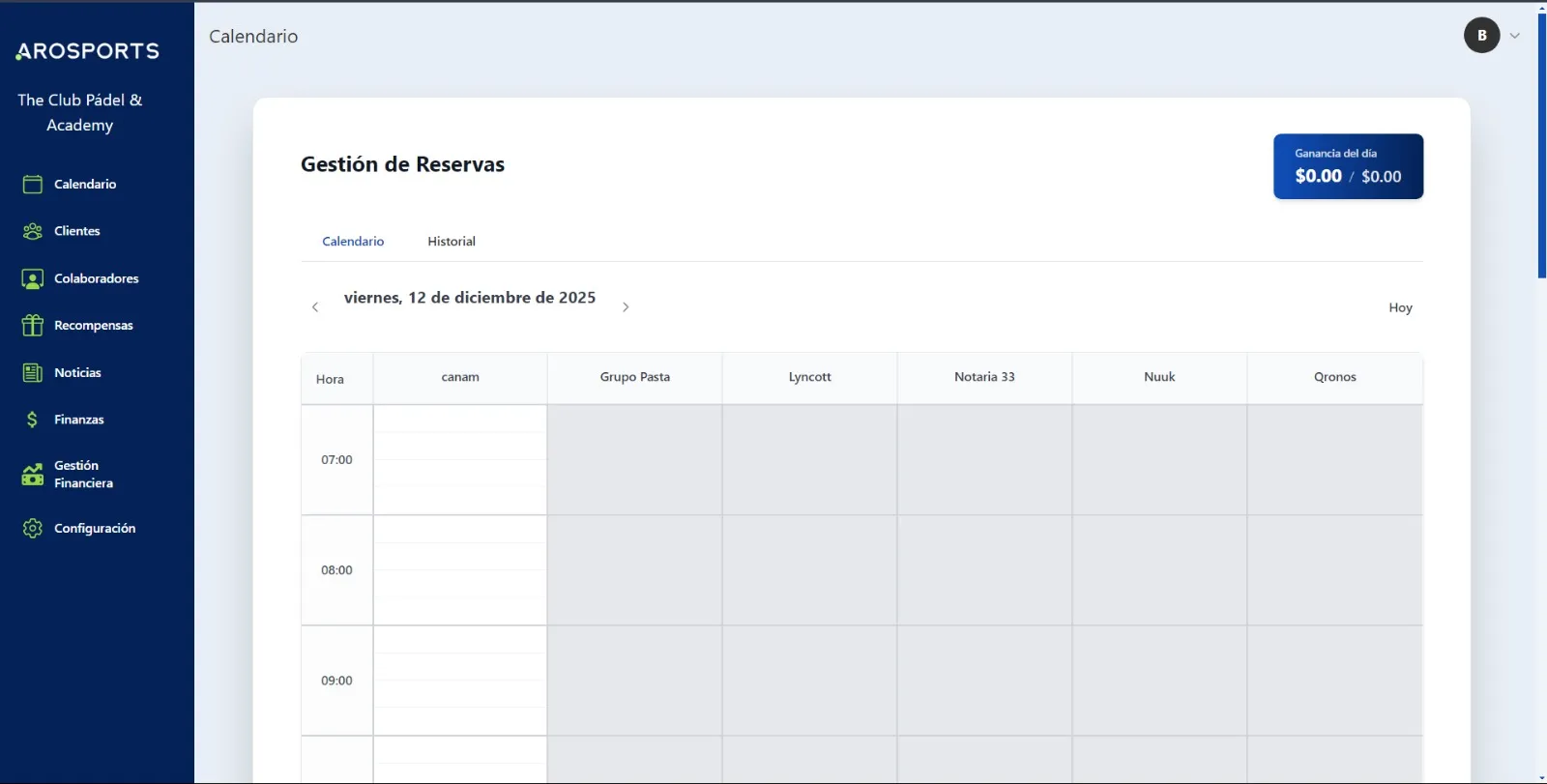Click the Gestión Financiera chart icon
The height and width of the screenshot is (784, 1547).
click(x=33, y=474)
